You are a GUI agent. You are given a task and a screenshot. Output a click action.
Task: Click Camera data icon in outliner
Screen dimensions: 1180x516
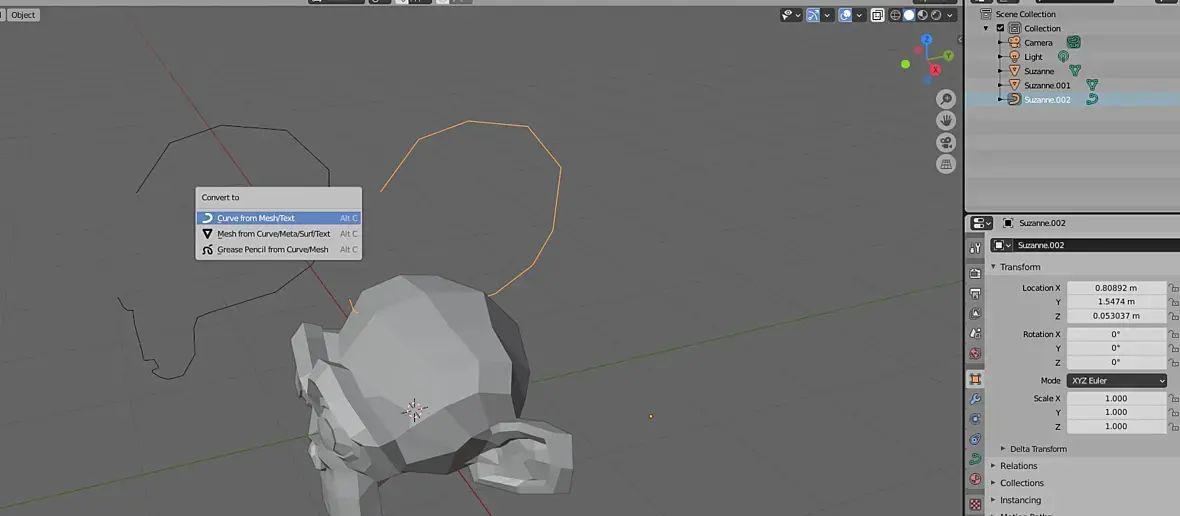point(1074,43)
